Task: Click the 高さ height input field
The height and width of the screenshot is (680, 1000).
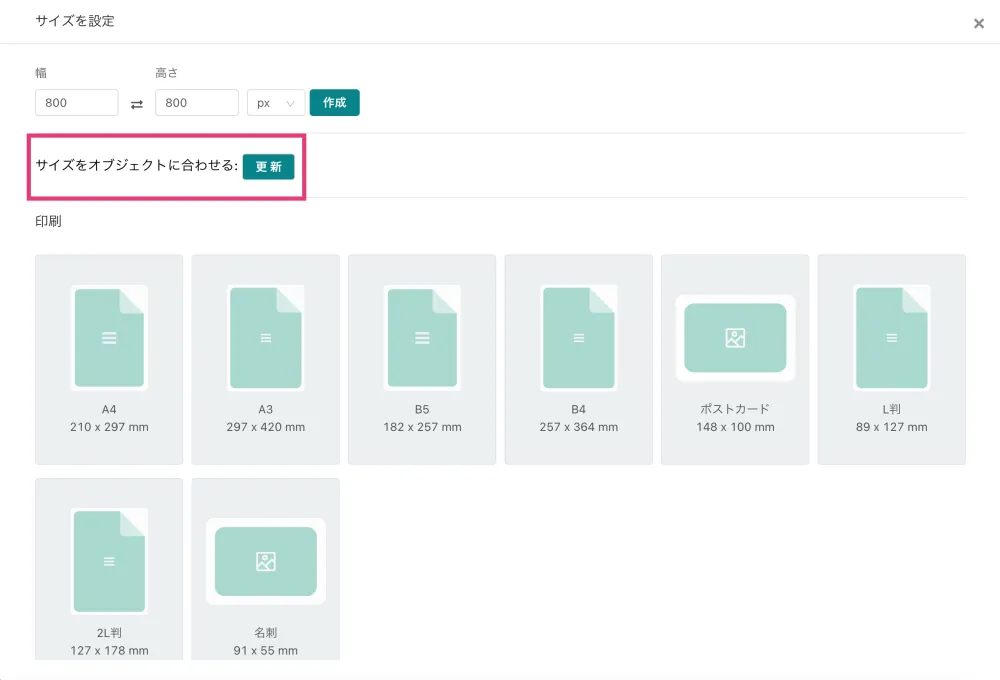Action: (x=196, y=103)
